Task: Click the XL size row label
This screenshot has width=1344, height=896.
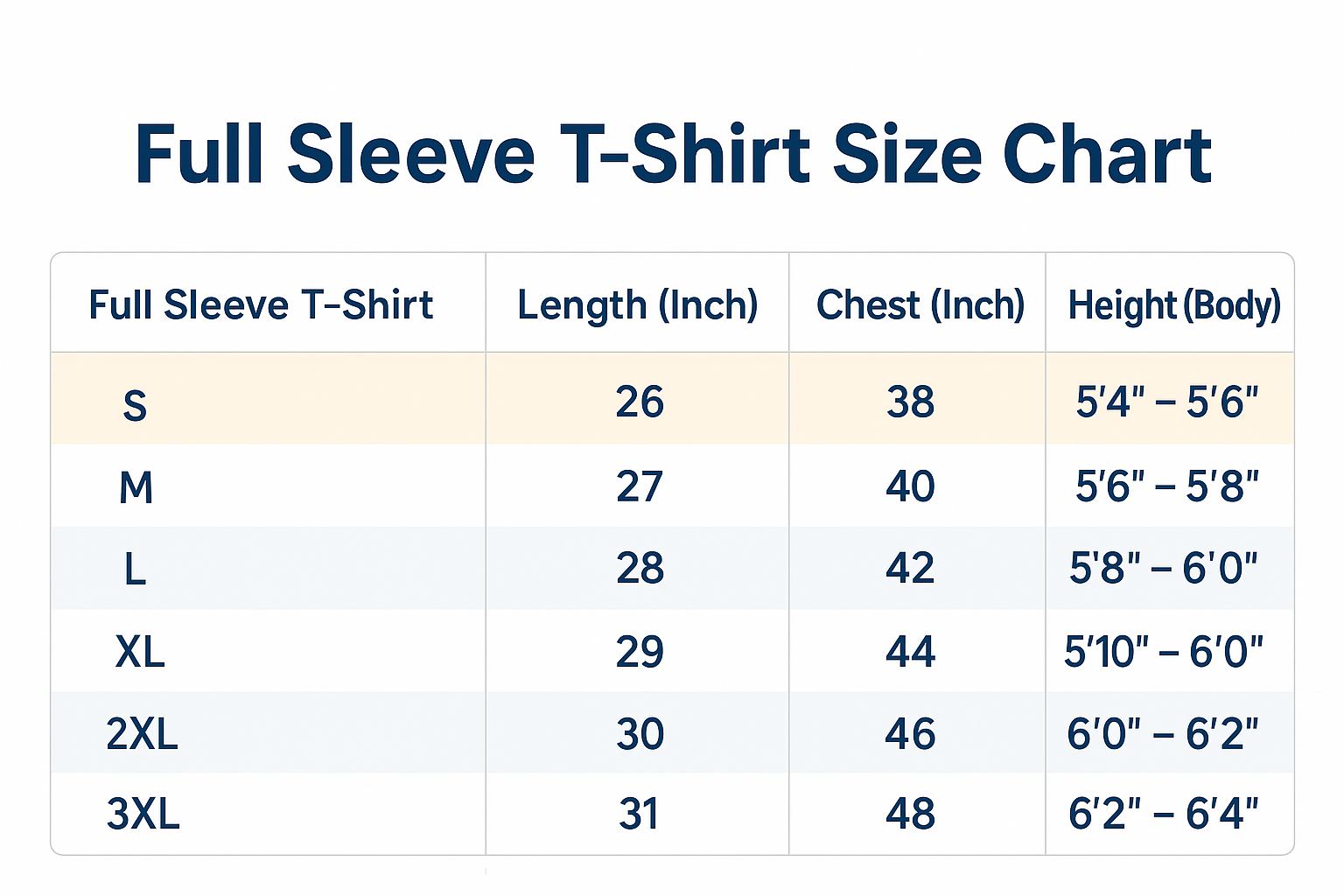Action: point(140,652)
